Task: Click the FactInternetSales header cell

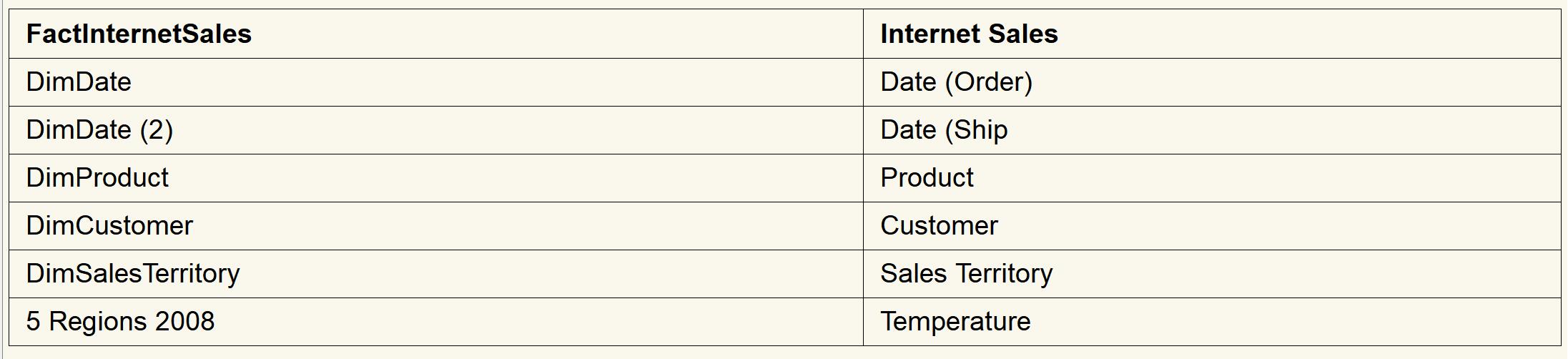Action: [139, 34]
